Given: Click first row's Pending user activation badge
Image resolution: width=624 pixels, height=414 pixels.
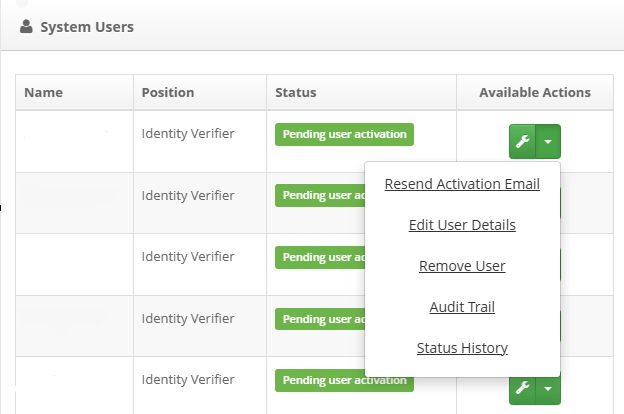Looking at the screenshot, I should coord(344,134).
